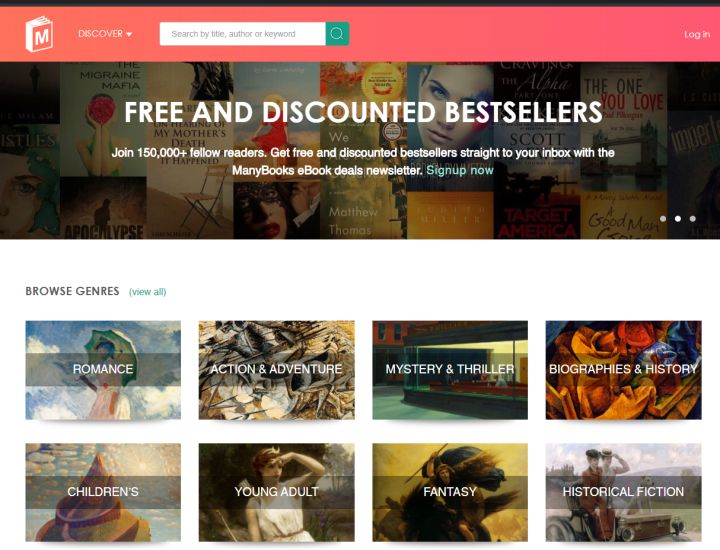
Task: Open the Mystery & Thriller genre
Action: pos(450,370)
